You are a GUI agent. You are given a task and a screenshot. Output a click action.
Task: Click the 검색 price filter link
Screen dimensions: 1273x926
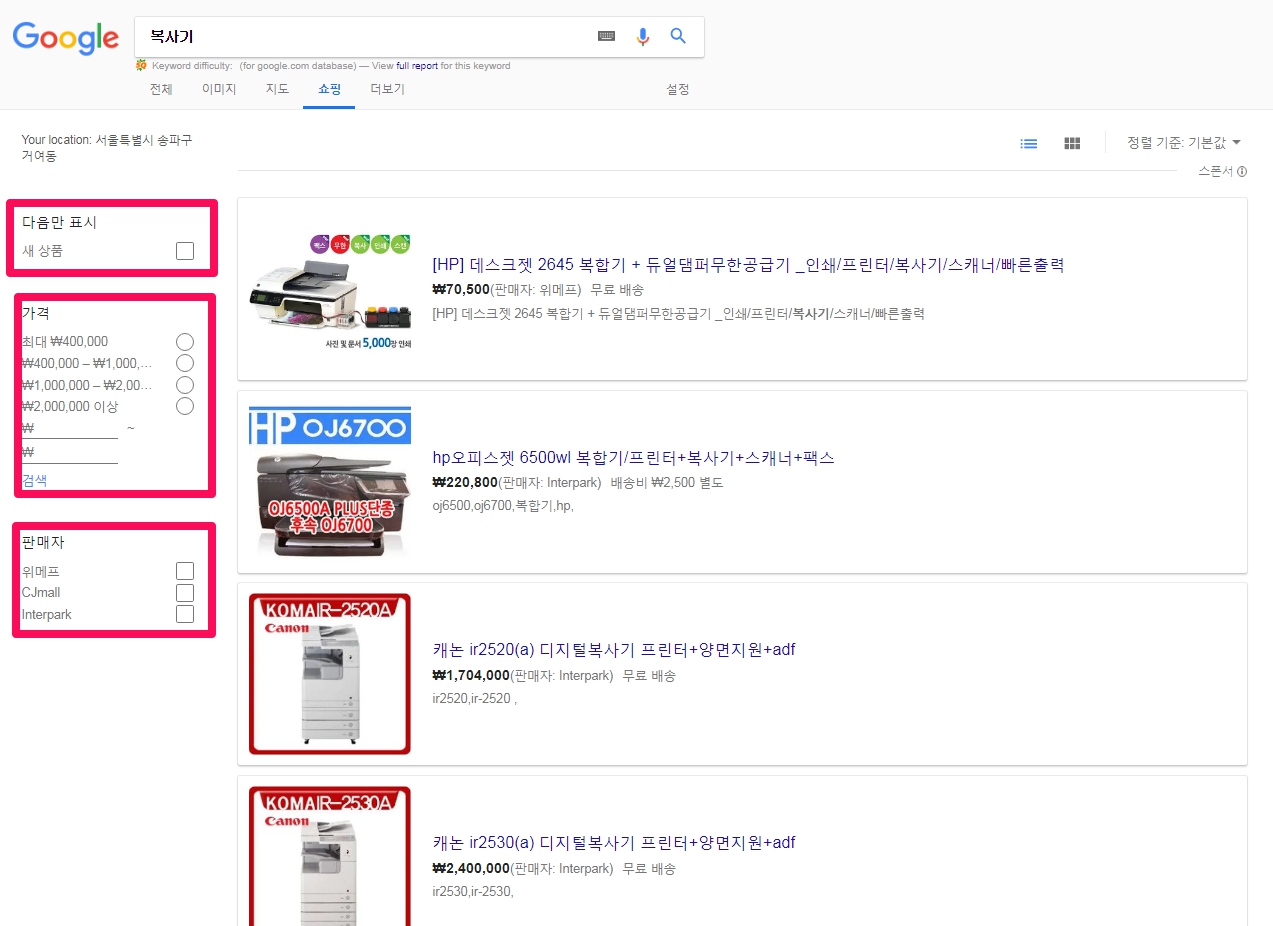pos(34,480)
